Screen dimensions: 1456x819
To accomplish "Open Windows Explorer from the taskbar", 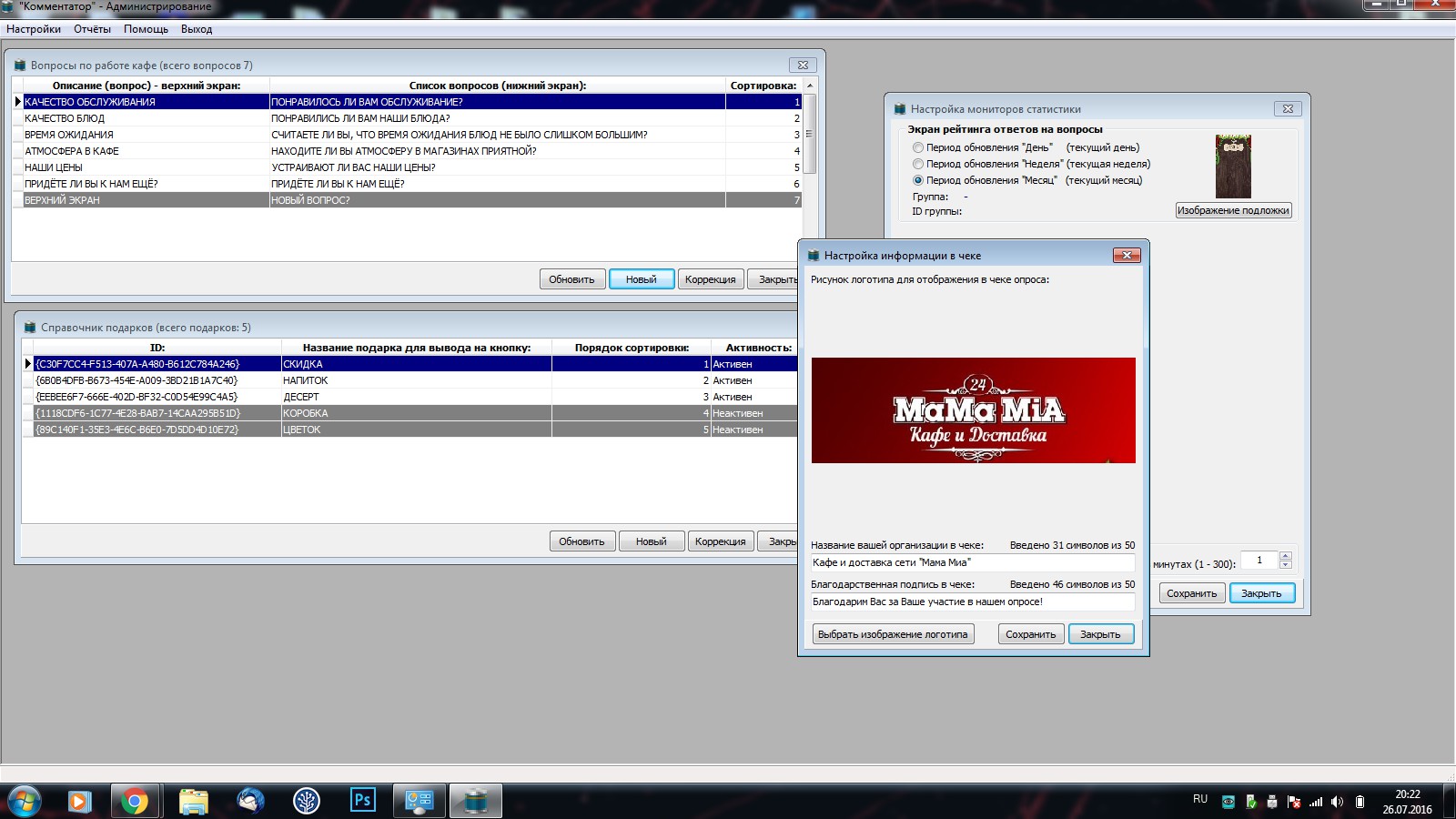I will tap(193, 801).
